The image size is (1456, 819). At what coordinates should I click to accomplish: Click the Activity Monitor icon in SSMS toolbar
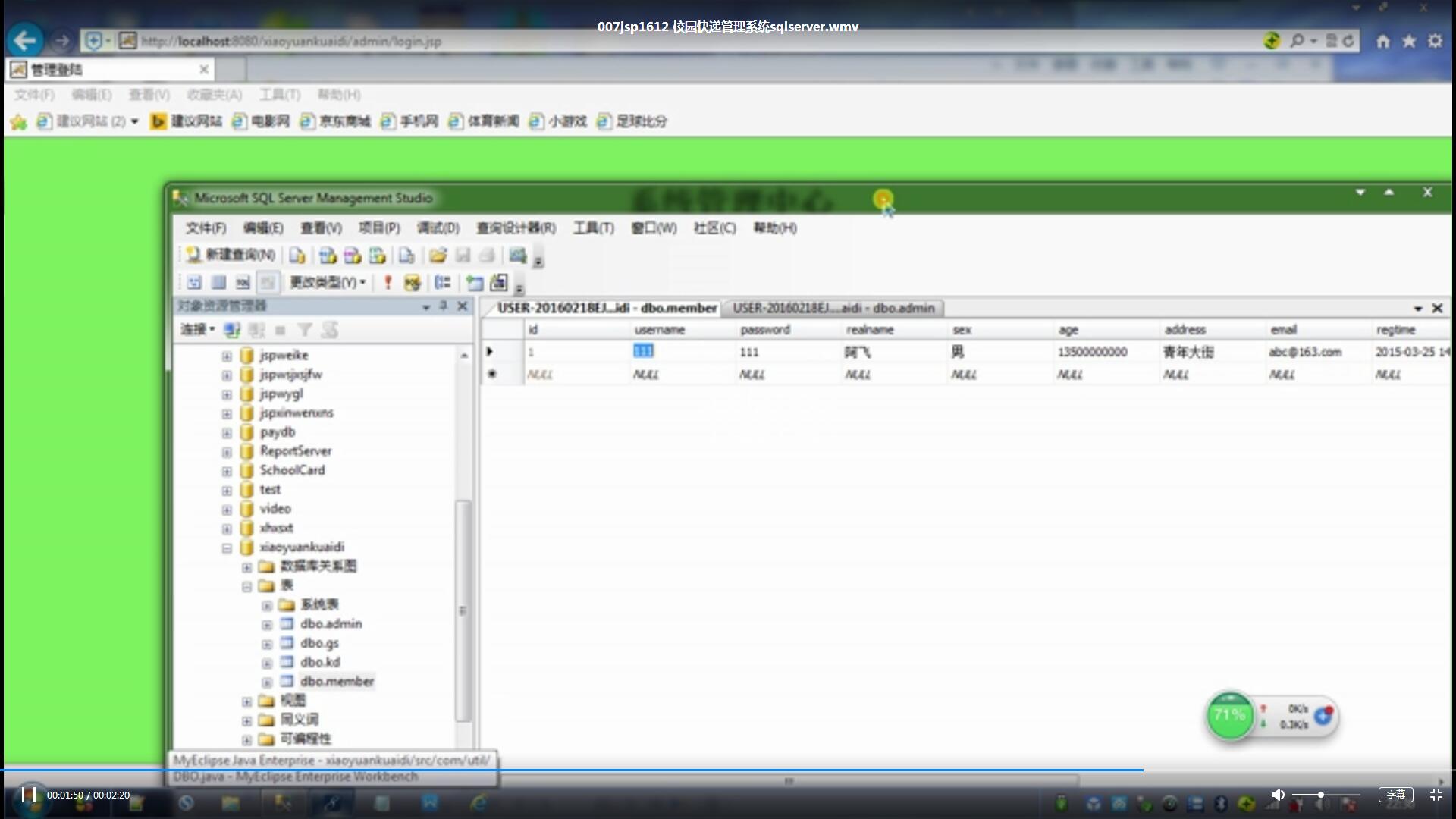pos(518,256)
